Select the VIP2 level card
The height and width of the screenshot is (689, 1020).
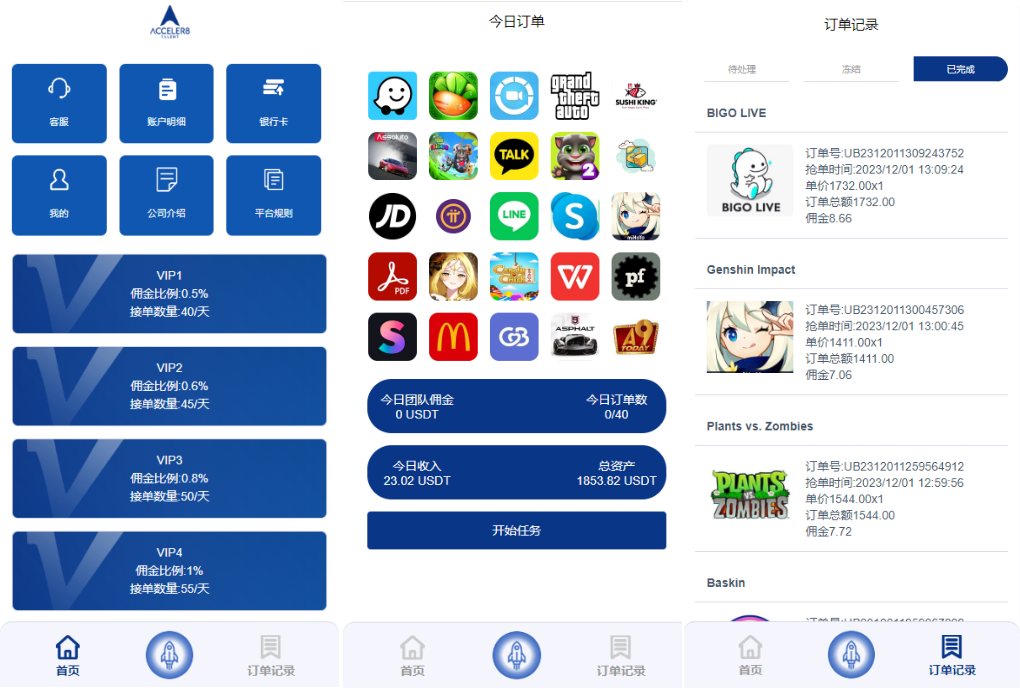click(169, 386)
